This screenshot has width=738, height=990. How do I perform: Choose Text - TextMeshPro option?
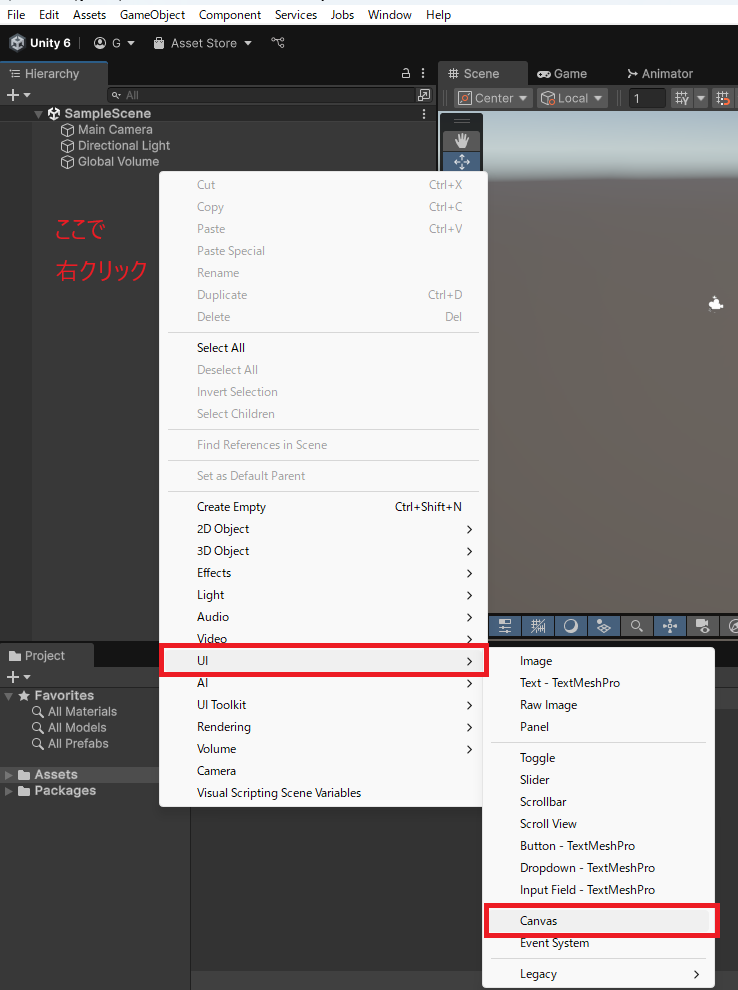(600, 683)
